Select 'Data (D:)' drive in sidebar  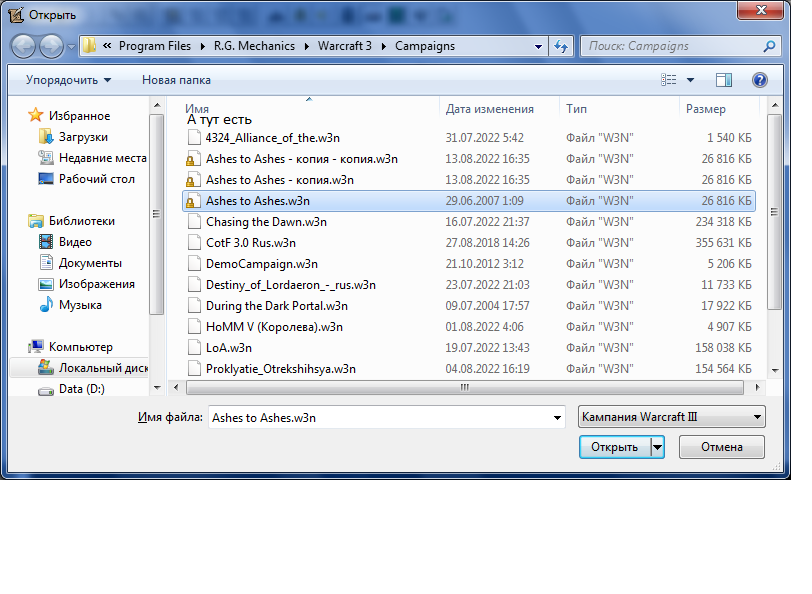81,389
